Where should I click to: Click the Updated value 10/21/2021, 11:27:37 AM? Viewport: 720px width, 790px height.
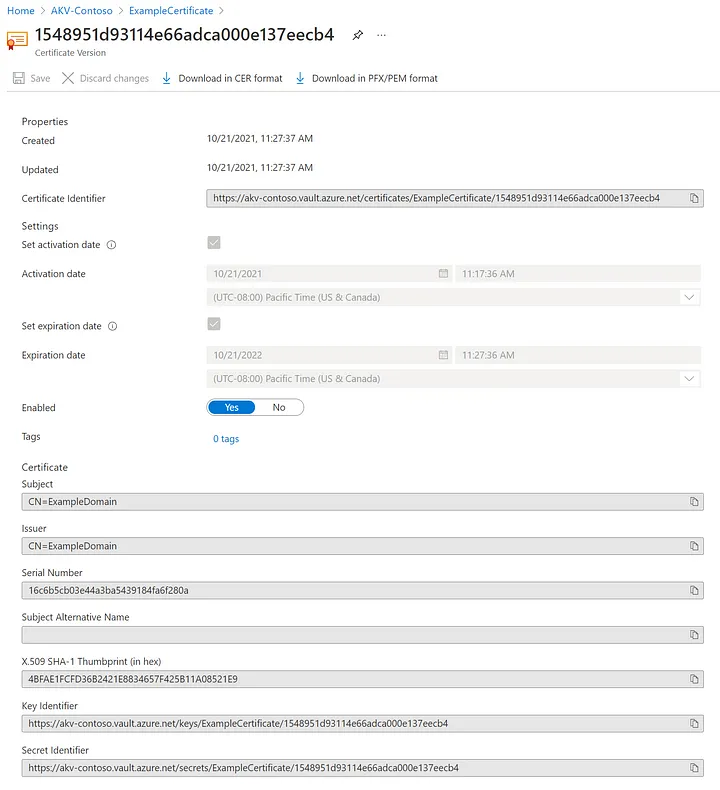point(259,167)
